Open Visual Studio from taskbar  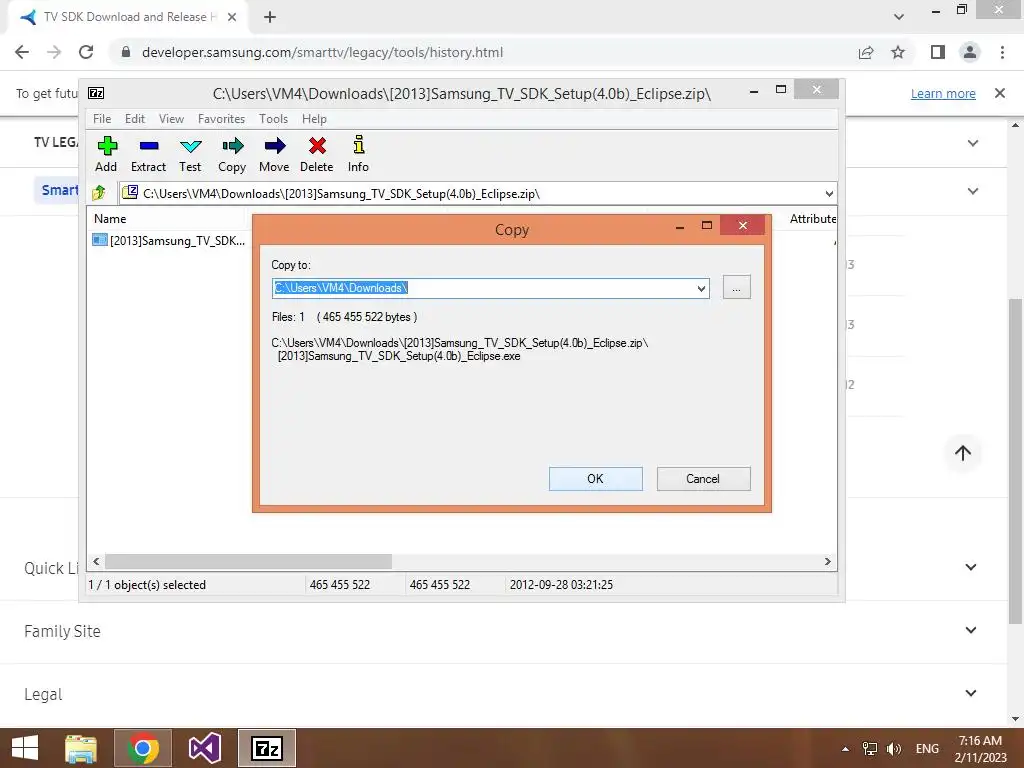[x=205, y=748]
